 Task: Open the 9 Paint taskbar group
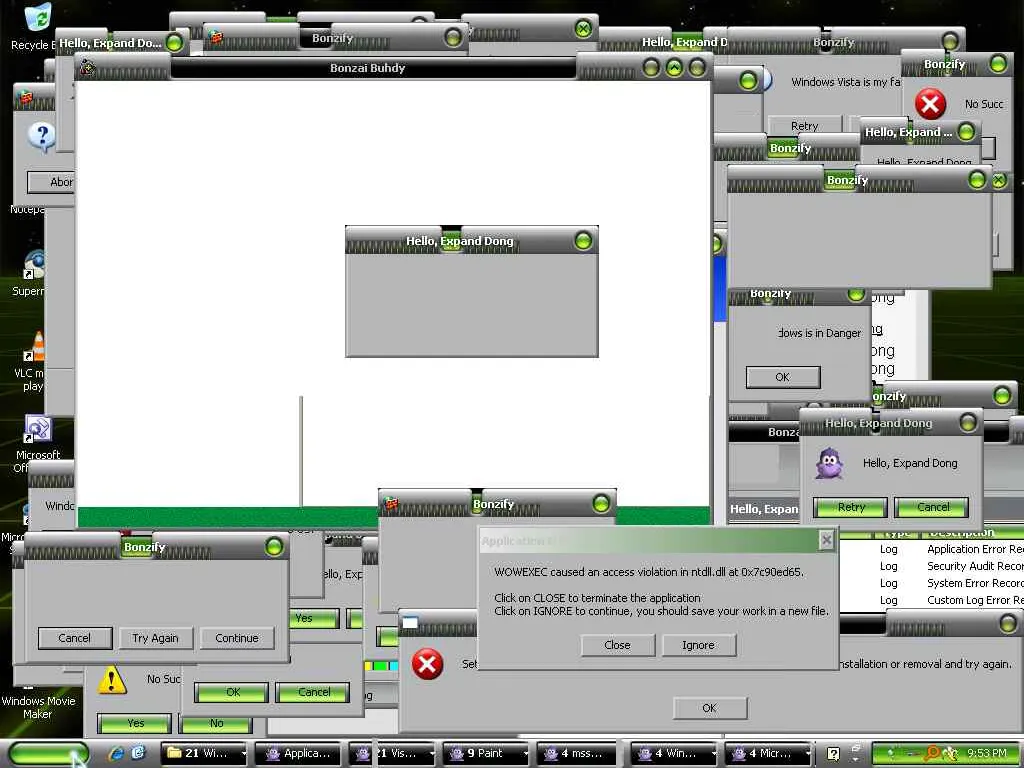click(486, 754)
